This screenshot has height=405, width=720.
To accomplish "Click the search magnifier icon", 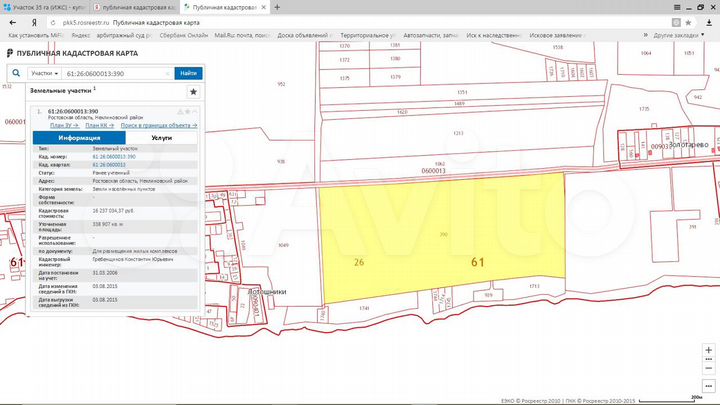I will coord(18,73).
